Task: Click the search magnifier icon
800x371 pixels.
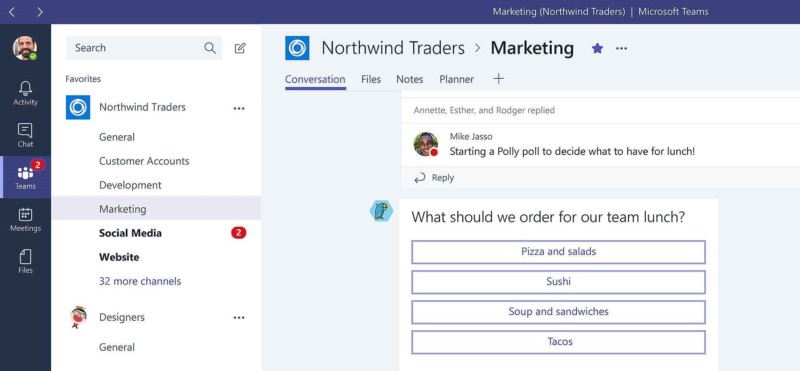Action: [x=210, y=48]
